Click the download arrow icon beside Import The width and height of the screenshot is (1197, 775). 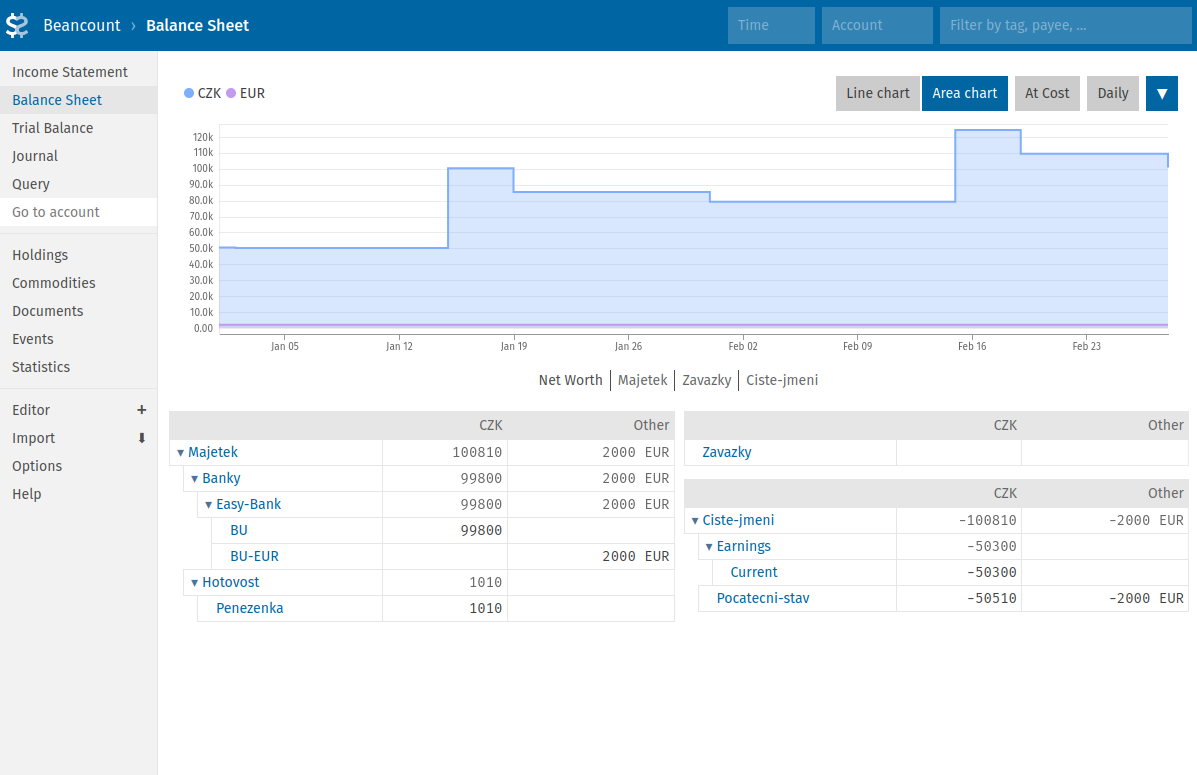click(x=141, y=438)
